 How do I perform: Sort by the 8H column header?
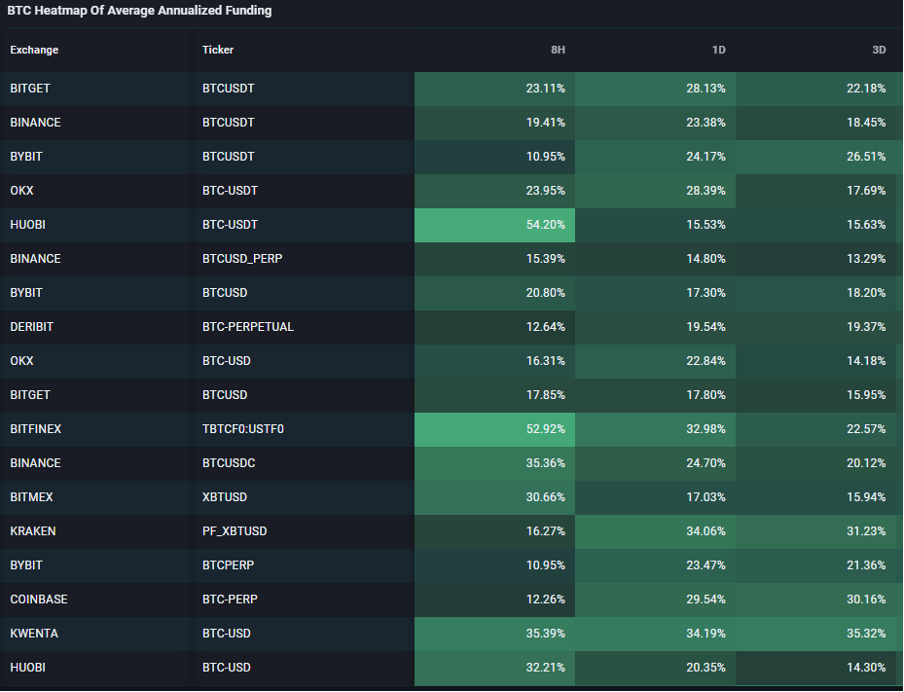coord(558,50)
